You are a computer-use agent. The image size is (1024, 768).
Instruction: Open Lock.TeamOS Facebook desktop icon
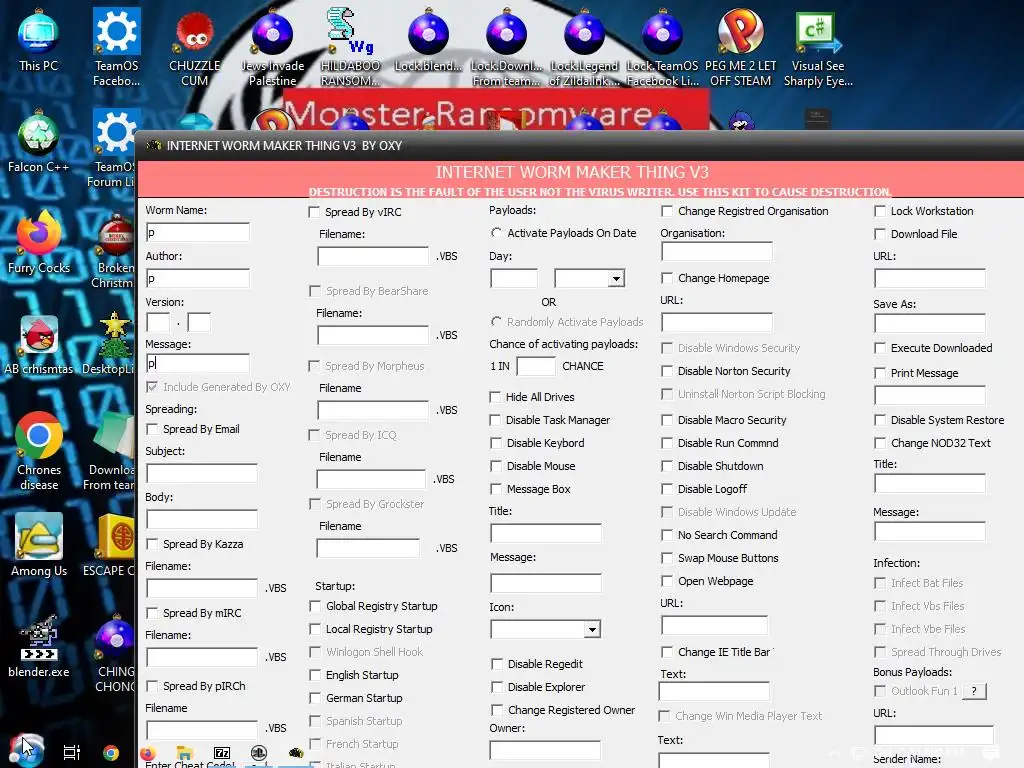(662, 47)
